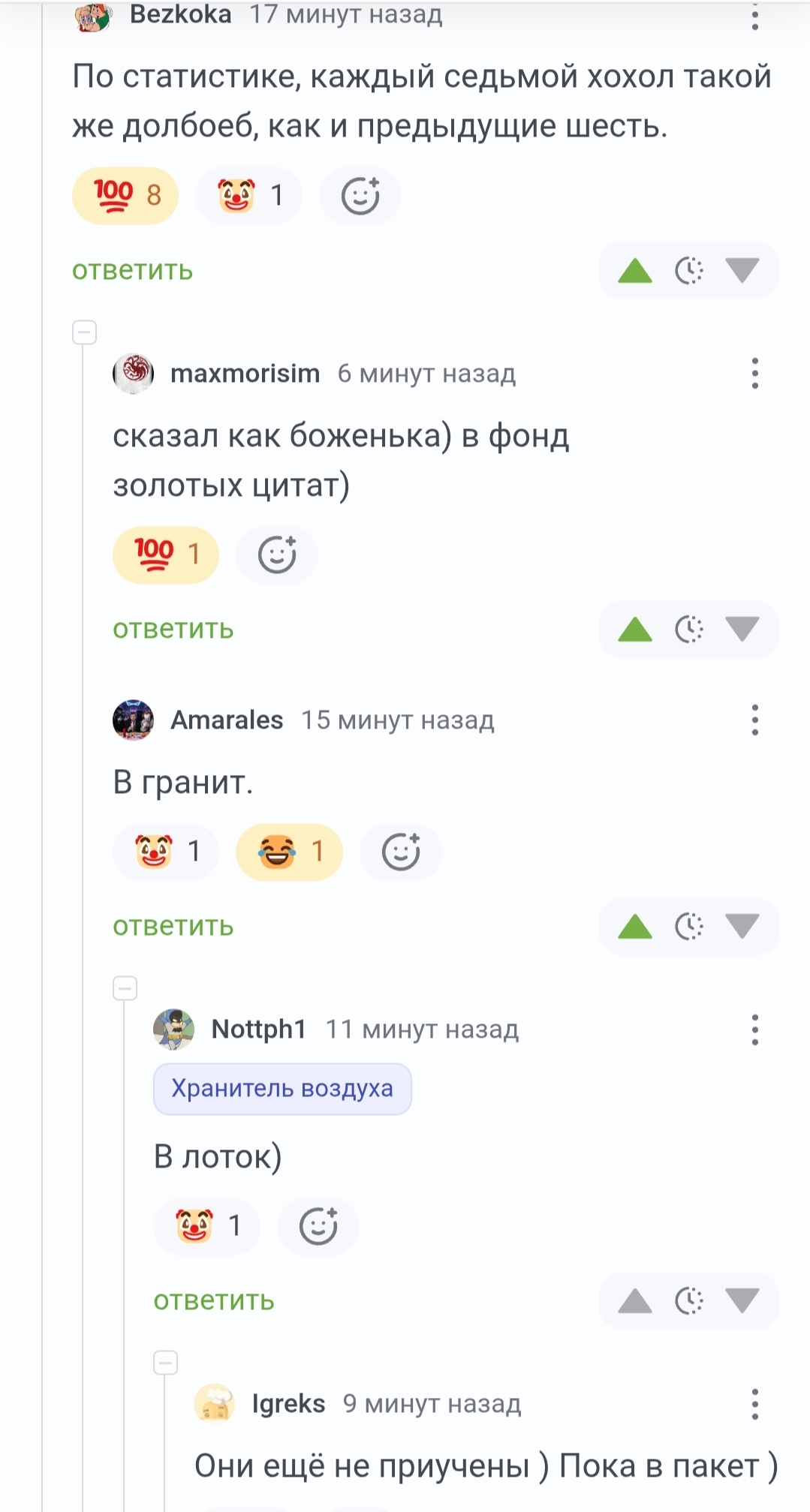Add emoji reaction to Nottph1's comment
The image size is (810, 1512).
coord(318,1226)
